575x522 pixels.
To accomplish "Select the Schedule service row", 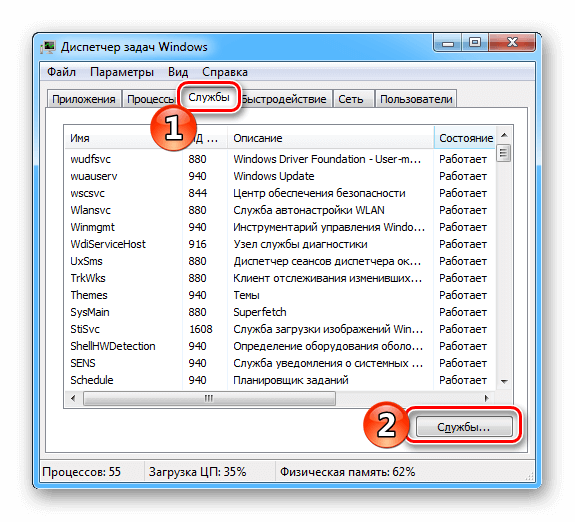I will tap(281, 380).
